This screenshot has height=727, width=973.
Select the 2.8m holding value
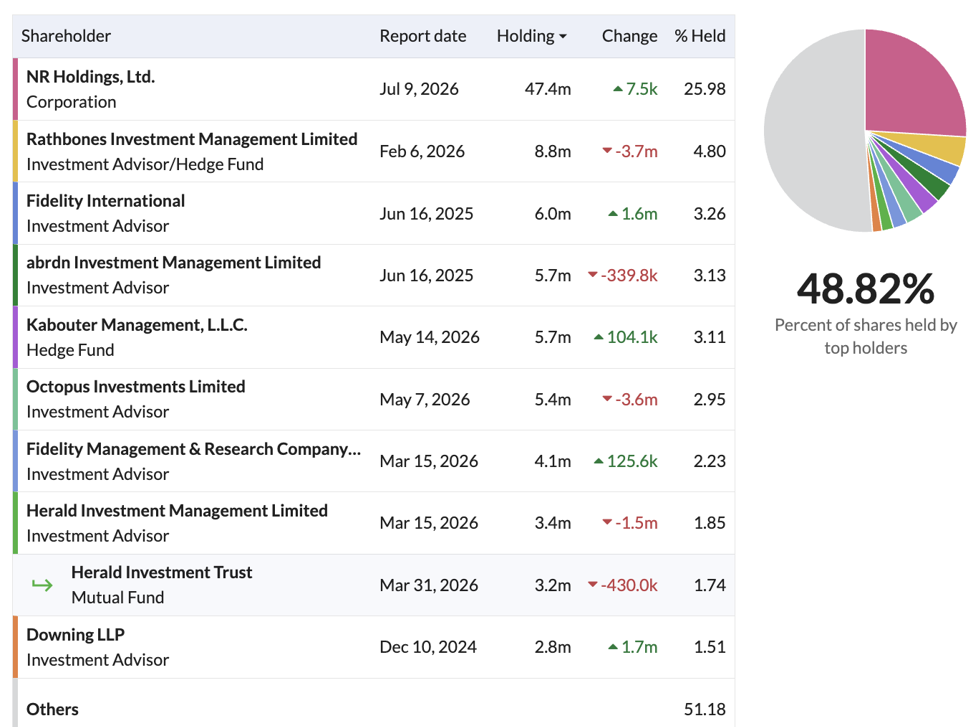552,647
